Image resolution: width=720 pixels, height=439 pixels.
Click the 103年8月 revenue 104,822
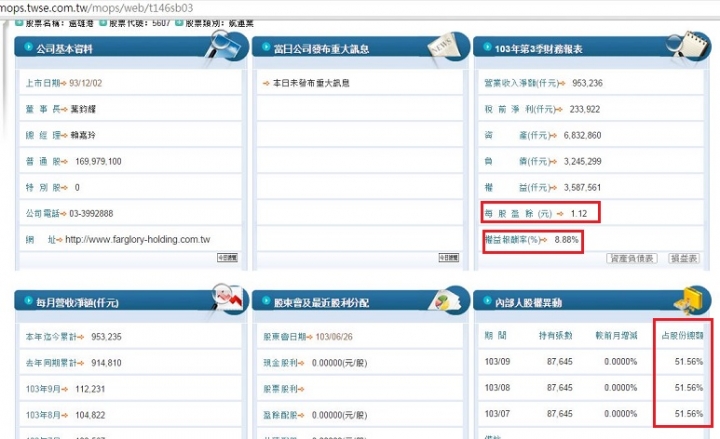coord(90,415)
